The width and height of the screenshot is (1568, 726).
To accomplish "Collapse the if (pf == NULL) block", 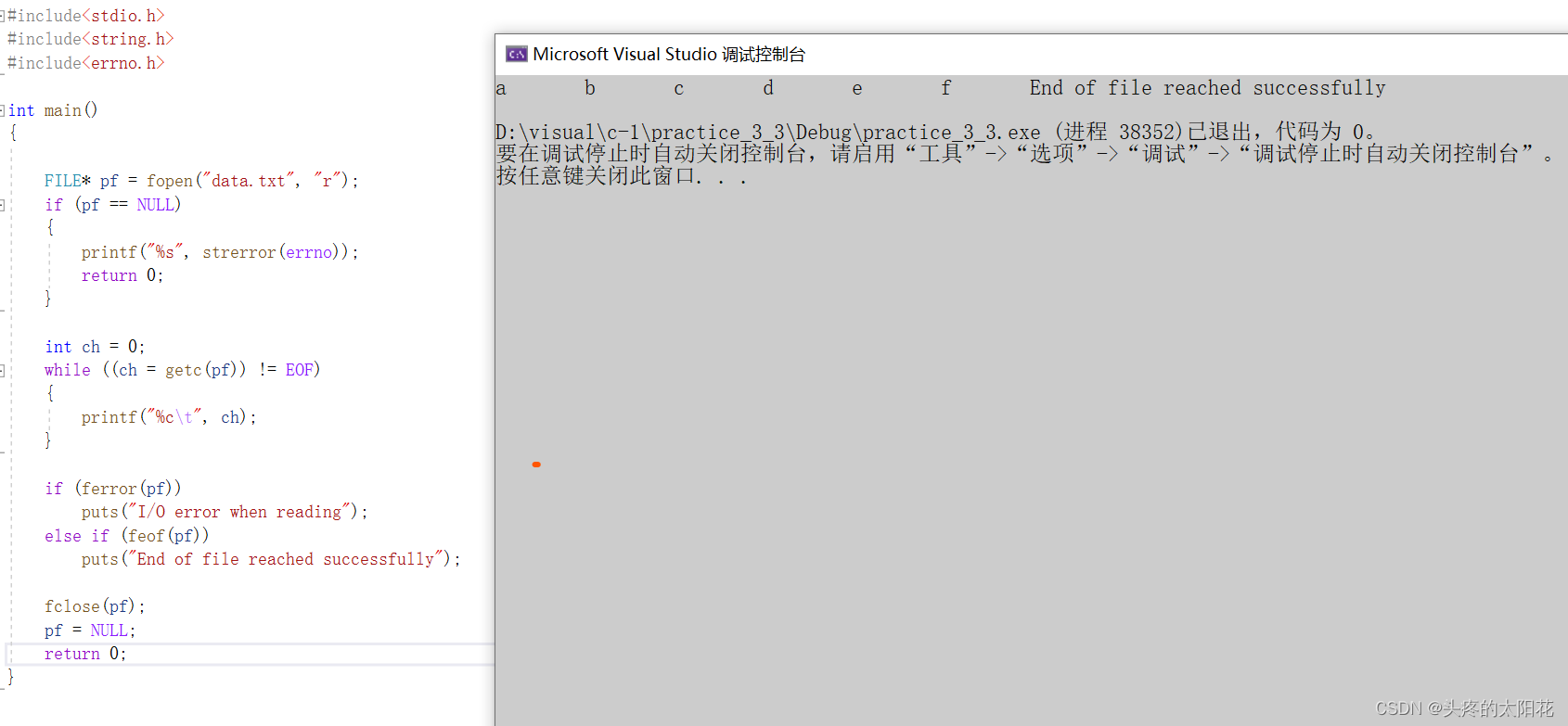I will click(x=3, y=205).
